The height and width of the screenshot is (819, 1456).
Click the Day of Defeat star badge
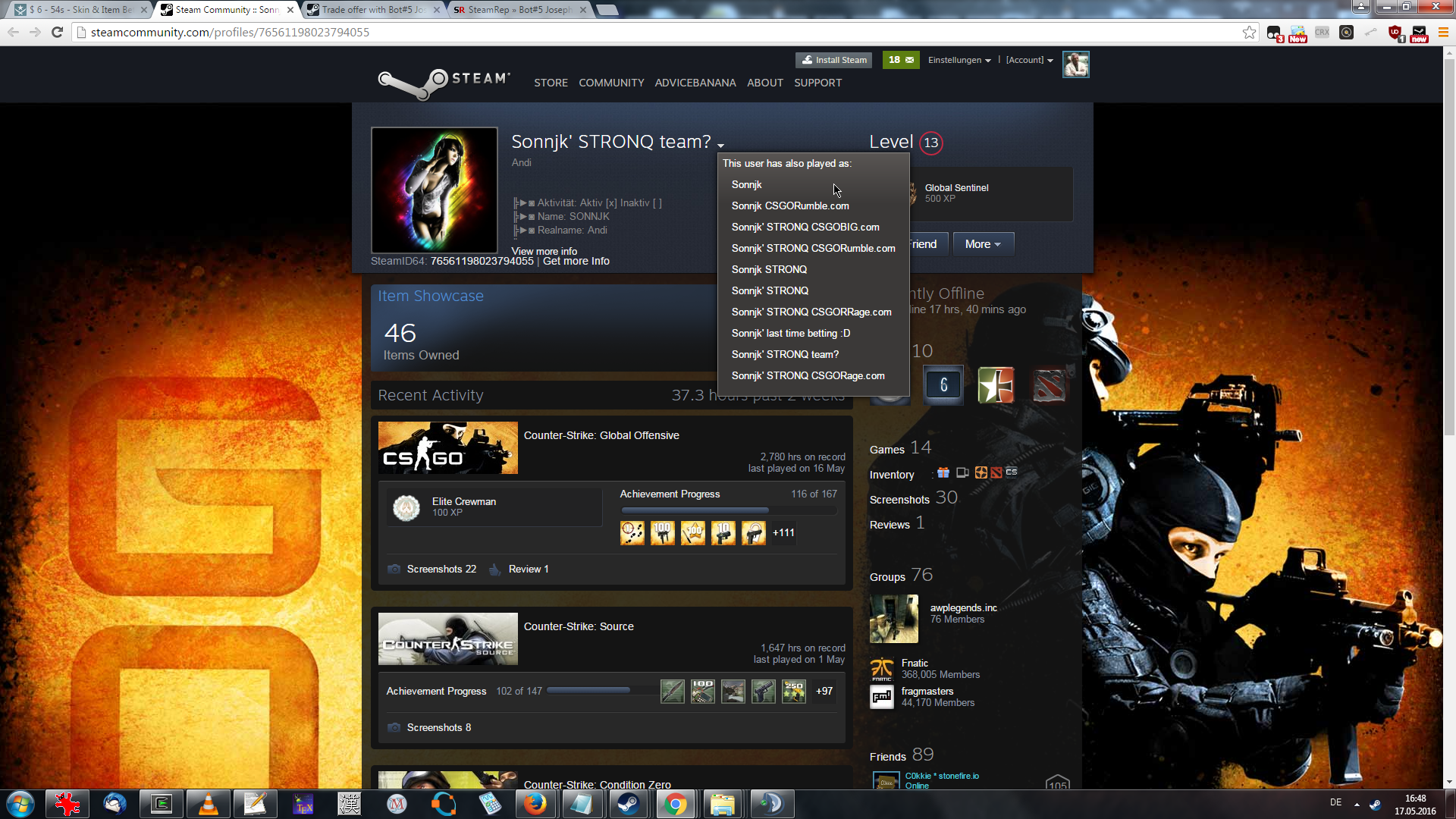coord(996,385)
